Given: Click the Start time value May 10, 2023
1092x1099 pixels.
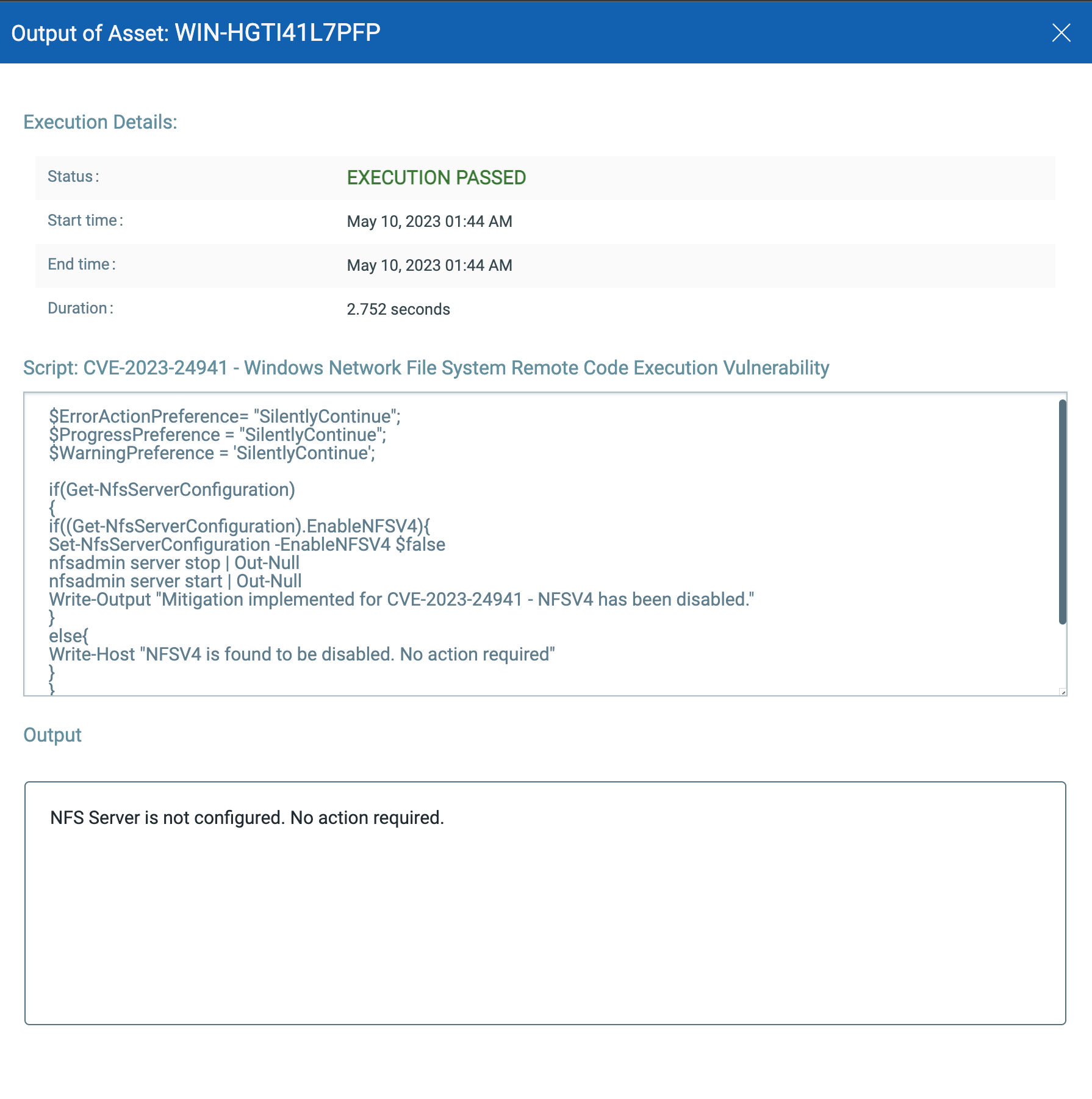Looking at the screenshot, I should point(429,221).
